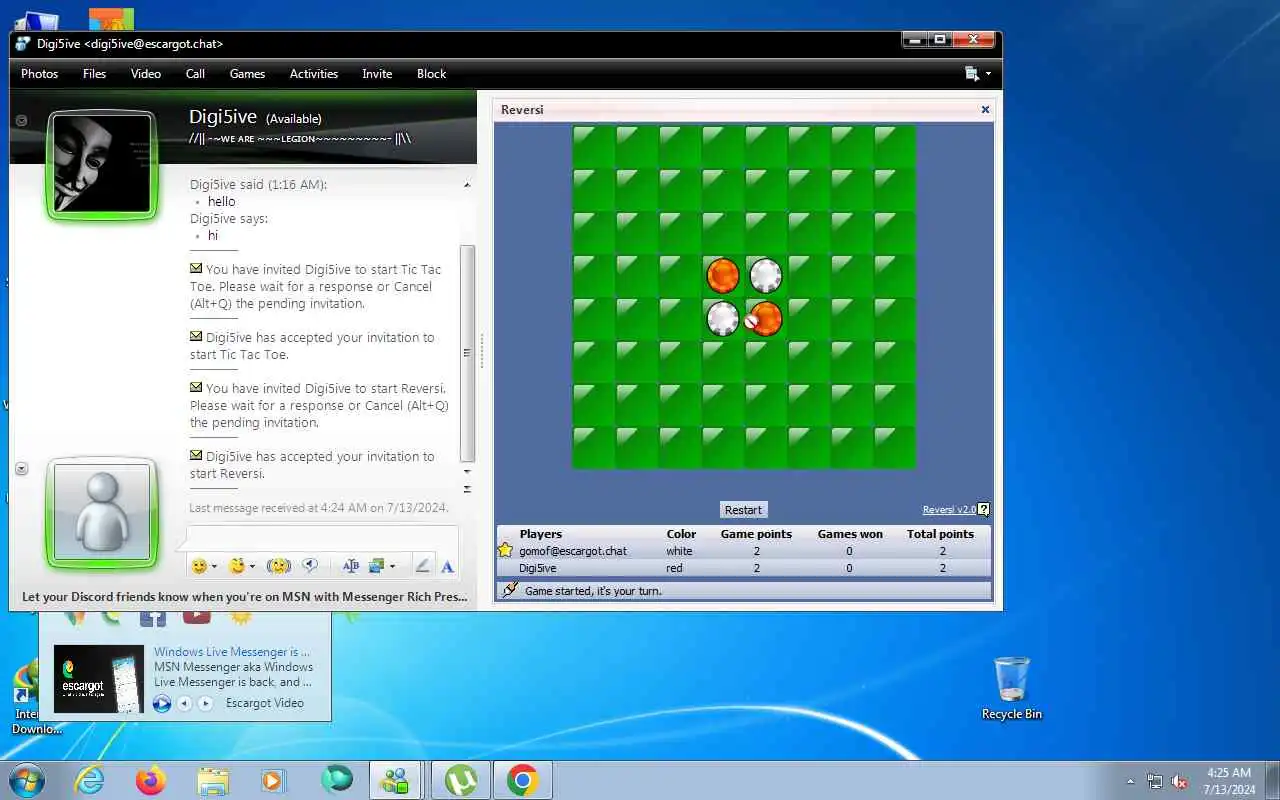Click the 'WE ARE LEGION' personal message
1280x800 pixels.
pyautogui.click(x=300, y=138)
